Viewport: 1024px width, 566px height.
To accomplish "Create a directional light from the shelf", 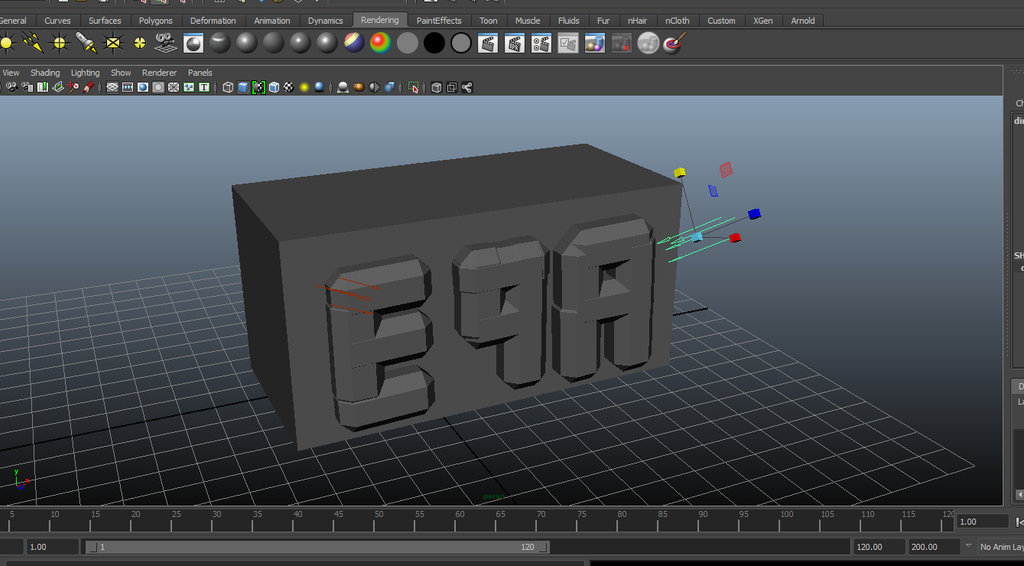I will pos(33,42).
